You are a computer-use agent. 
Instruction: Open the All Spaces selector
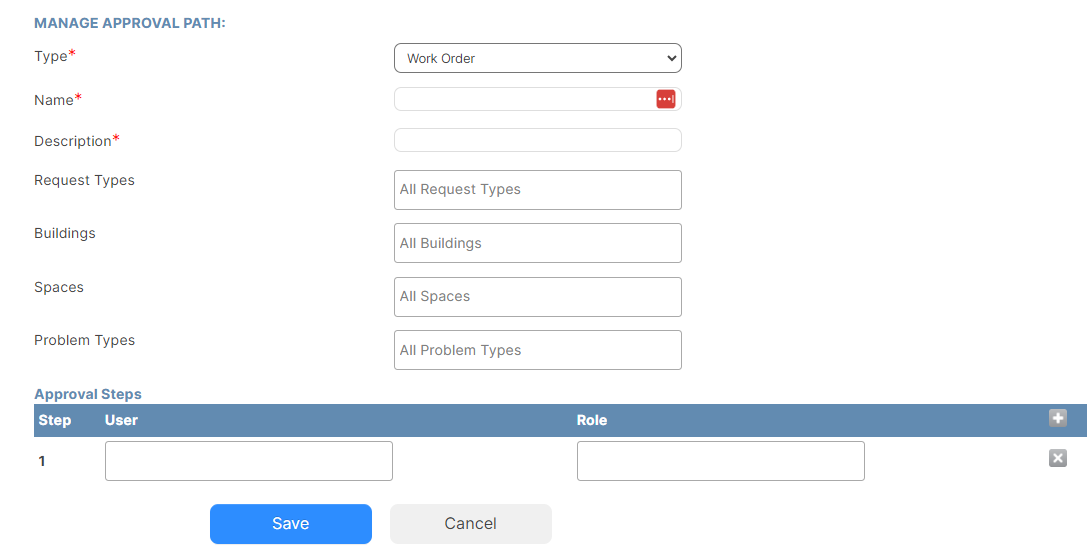[x=538, y=296]
